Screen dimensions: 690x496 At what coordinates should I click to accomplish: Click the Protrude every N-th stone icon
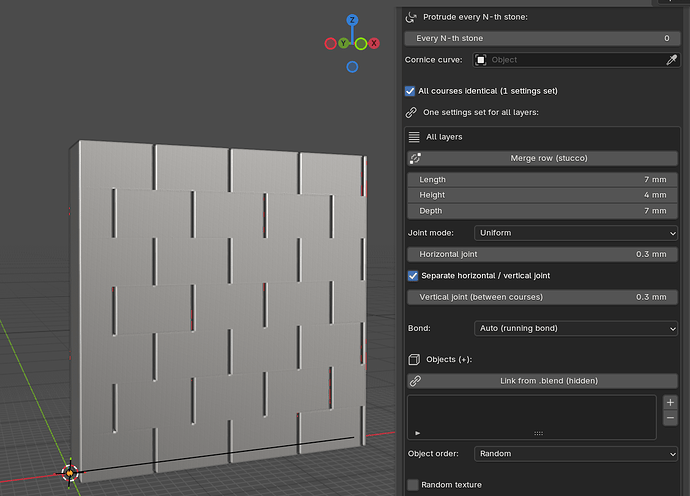[x=411, y=17]
